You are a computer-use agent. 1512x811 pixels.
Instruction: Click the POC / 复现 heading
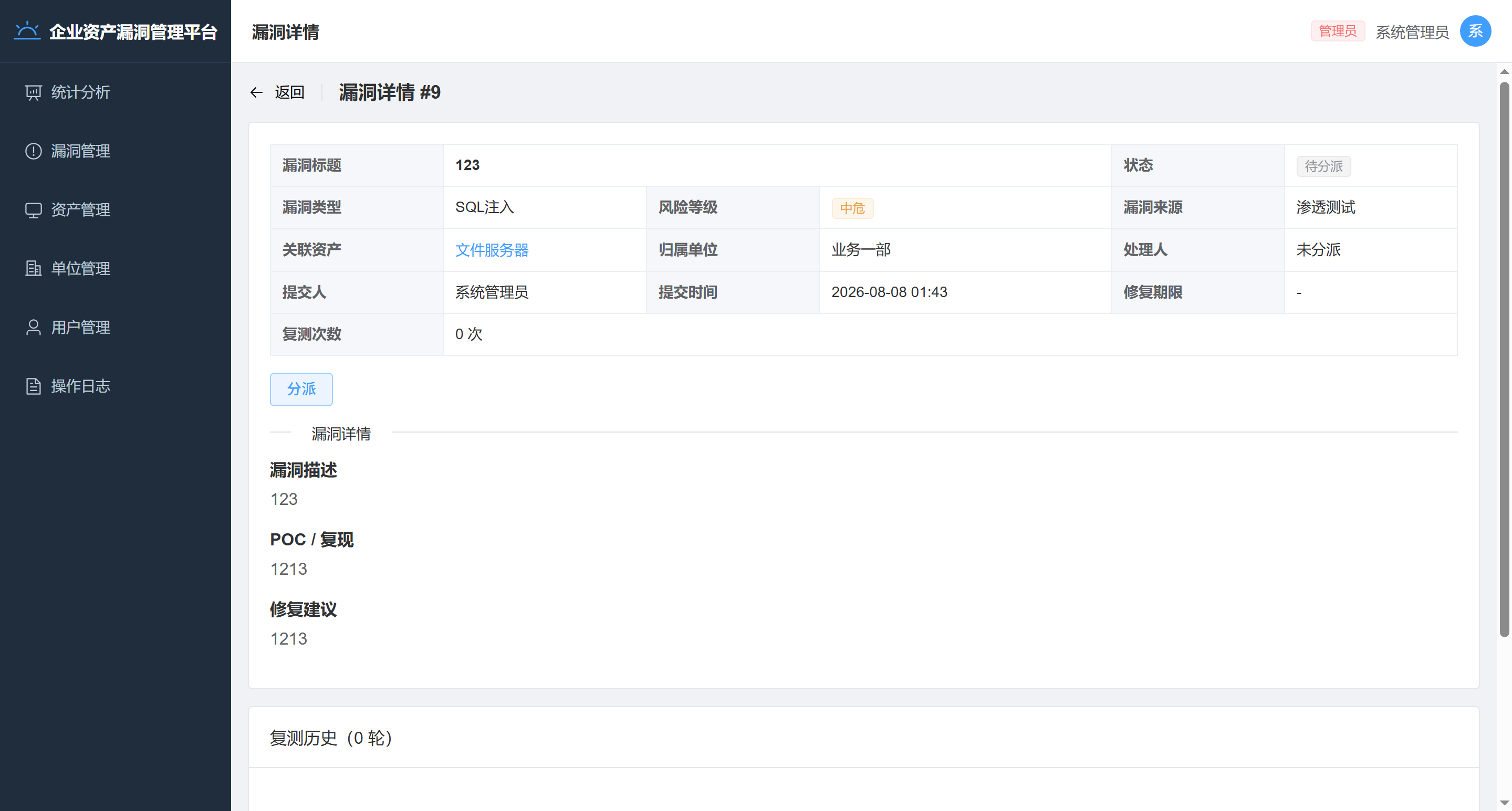(311, 540)
